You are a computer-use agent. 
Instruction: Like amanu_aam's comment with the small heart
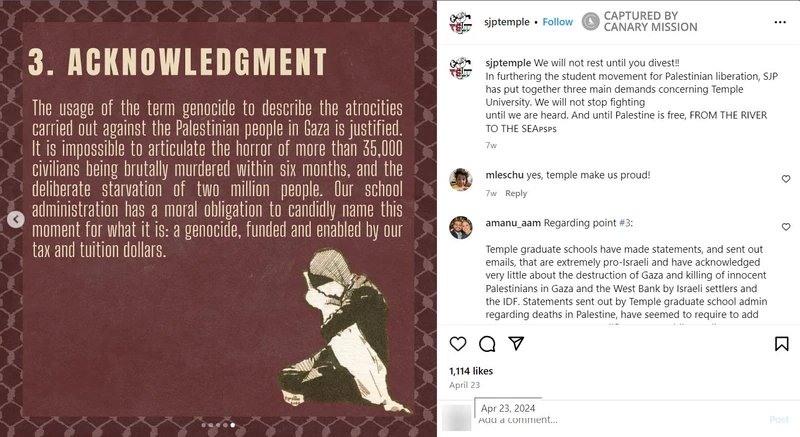[x=785, y=224]
